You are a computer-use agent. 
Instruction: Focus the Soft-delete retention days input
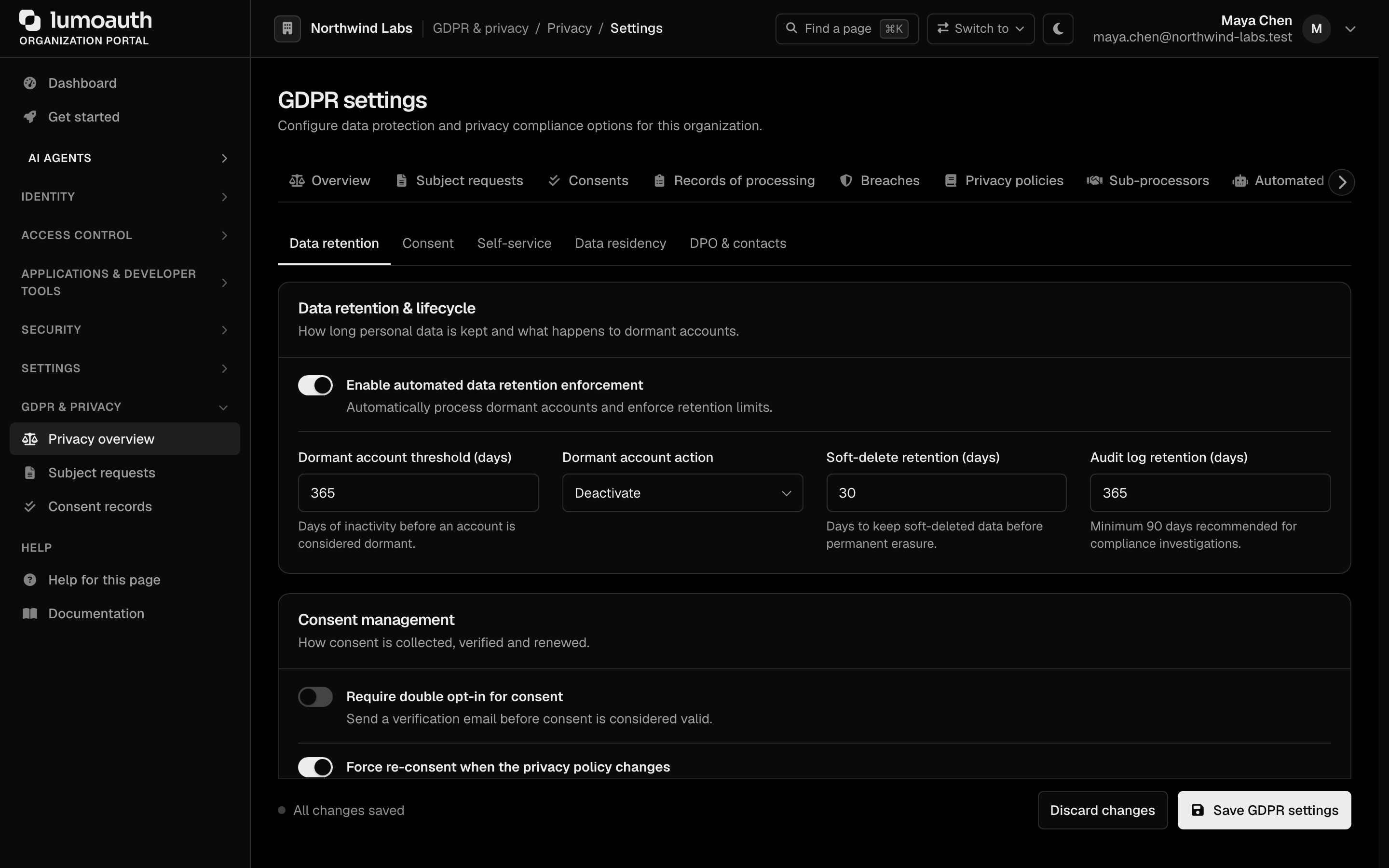(x=946, y=493)
